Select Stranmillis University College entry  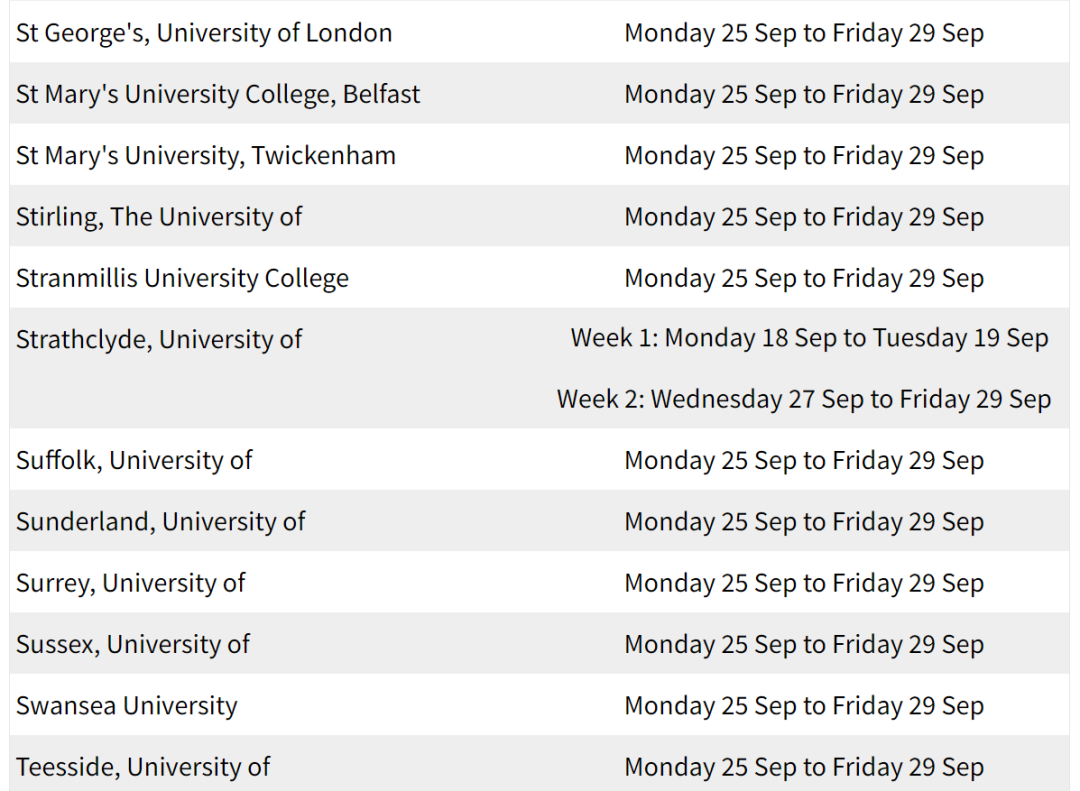[x=183, y=278]
